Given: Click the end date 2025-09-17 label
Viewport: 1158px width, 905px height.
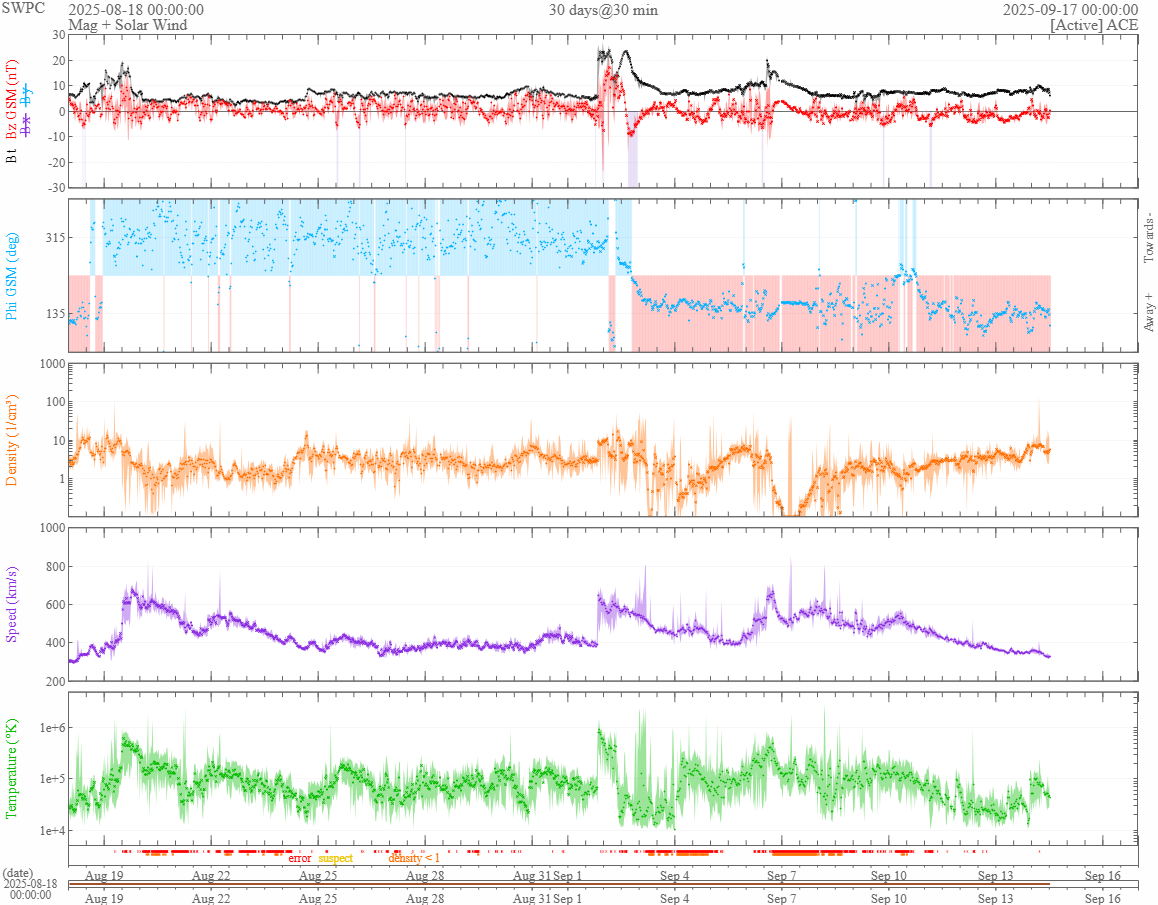Looking at the screenshot, I should click(x=1070, y=10).
